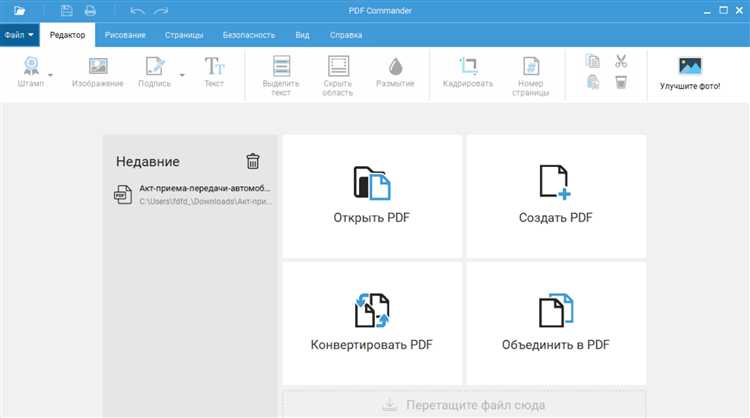The image size is (750, 418).
Task: Select the Текст text tool
Action: 214,72
